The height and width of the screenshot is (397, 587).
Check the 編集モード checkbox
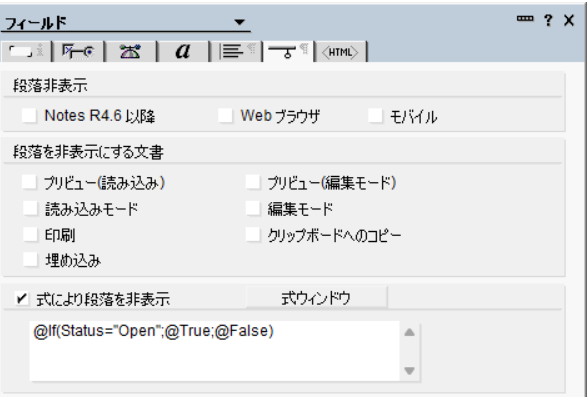[x=253, y=209]
